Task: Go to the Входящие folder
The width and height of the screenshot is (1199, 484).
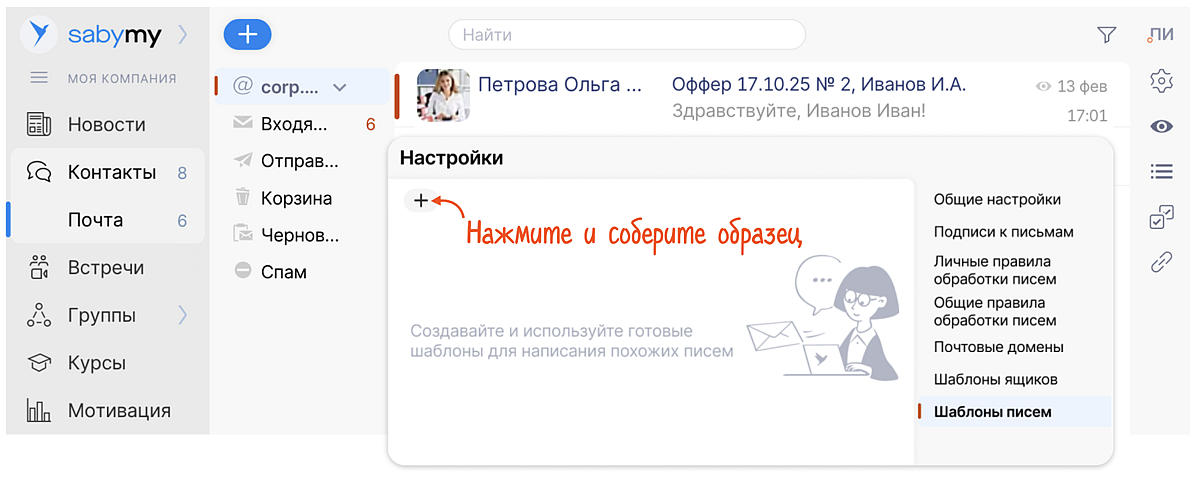Action: point(293,125)
